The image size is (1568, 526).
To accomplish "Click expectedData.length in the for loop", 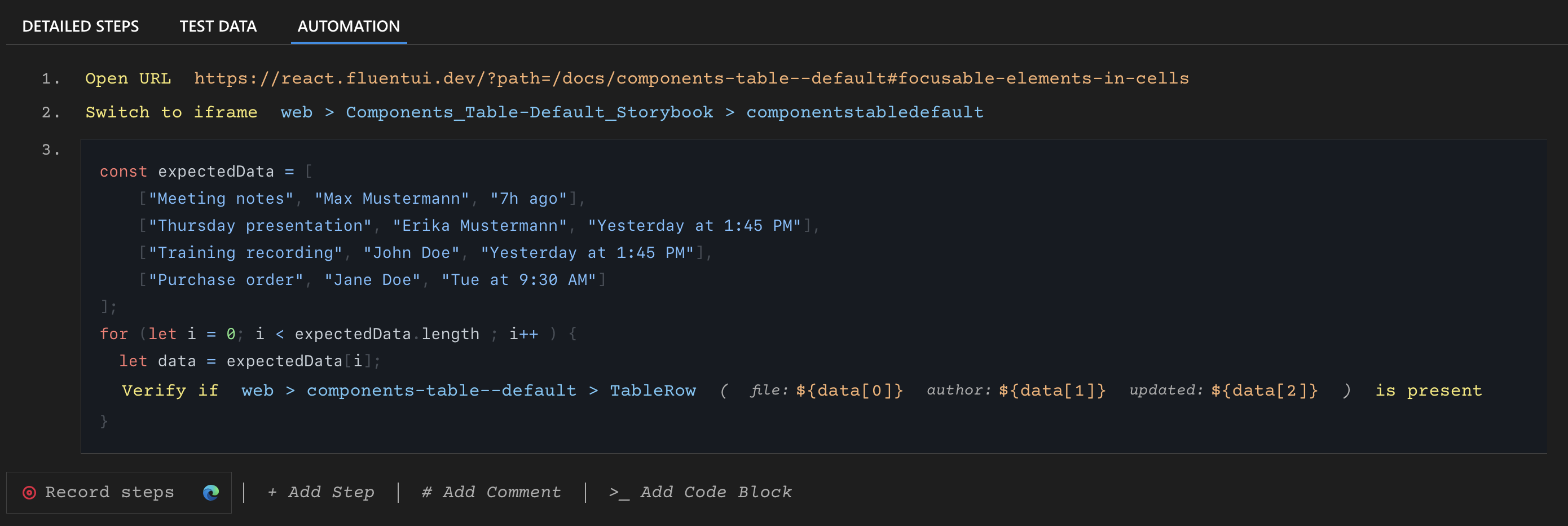I will (x=387, y=334).
